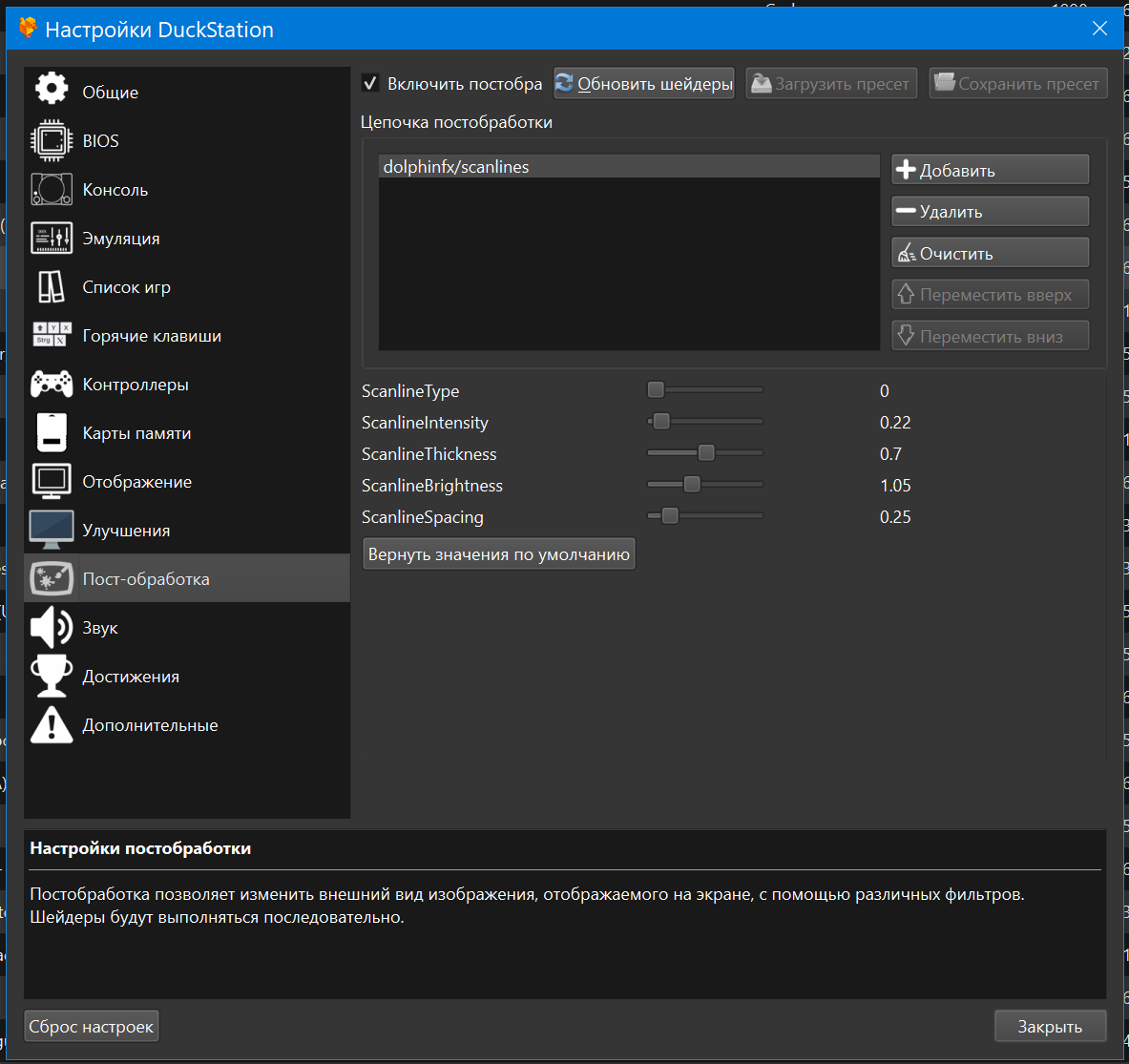This screenshot has width=1129, height=1064.
Task: Open the Отображение monitor icon
Action: point(52,482)
